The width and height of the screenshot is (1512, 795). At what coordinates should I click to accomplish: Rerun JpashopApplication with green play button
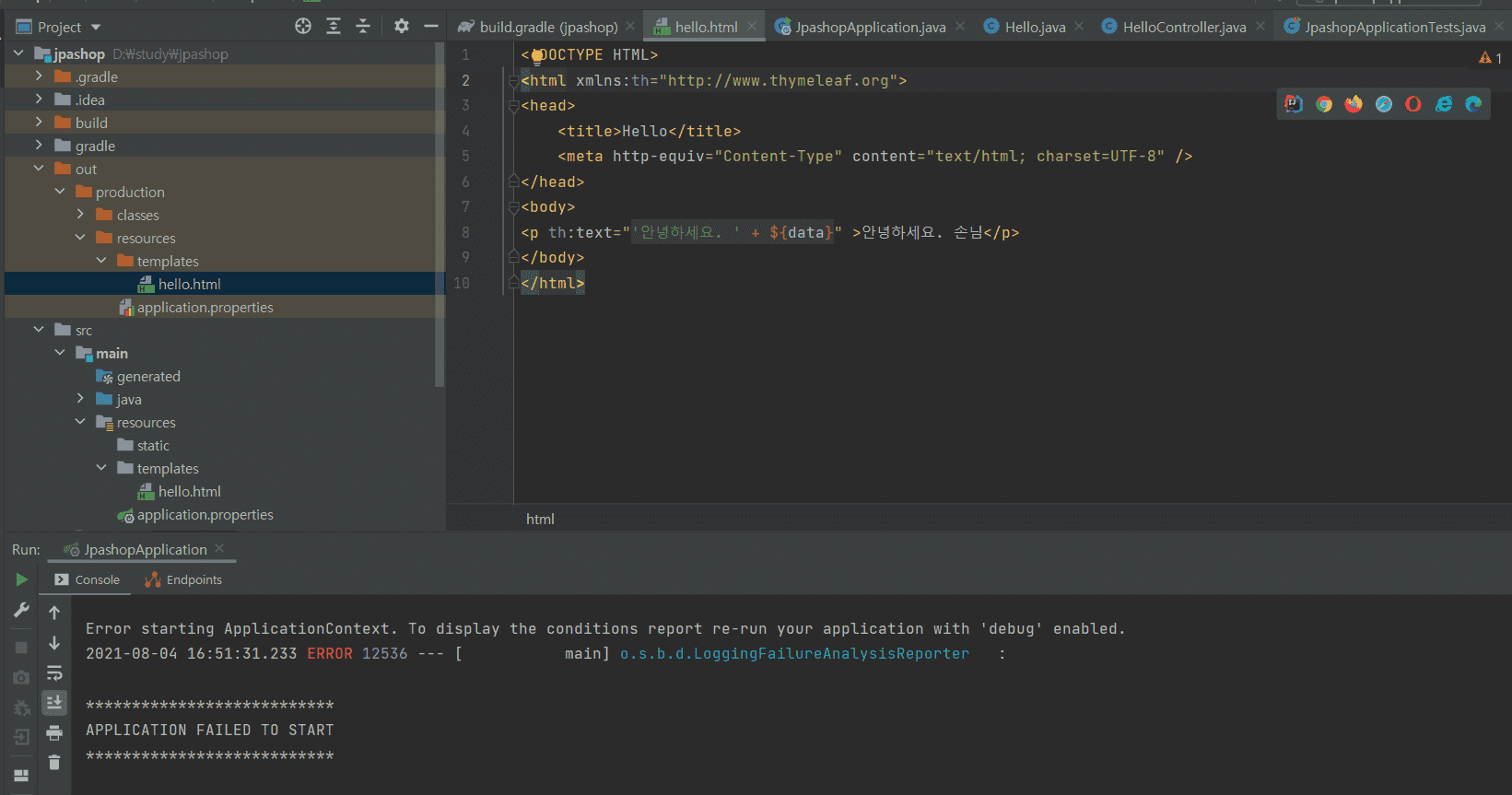click(21, 579)
